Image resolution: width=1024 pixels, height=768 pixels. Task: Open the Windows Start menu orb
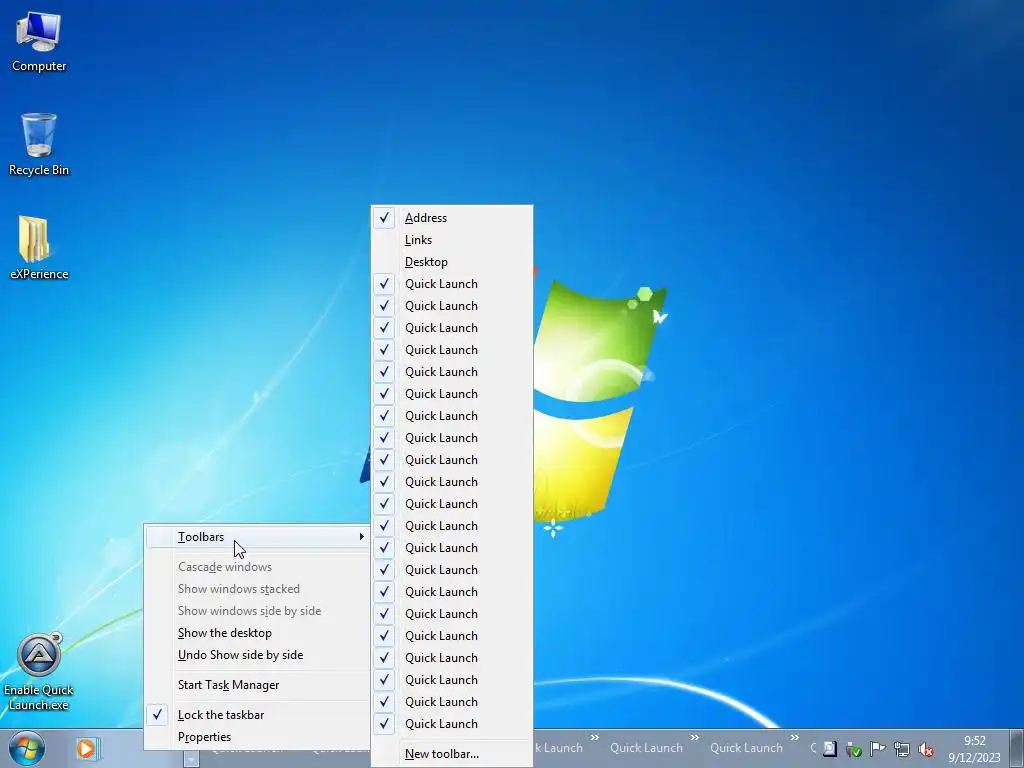tap(27, 748)
